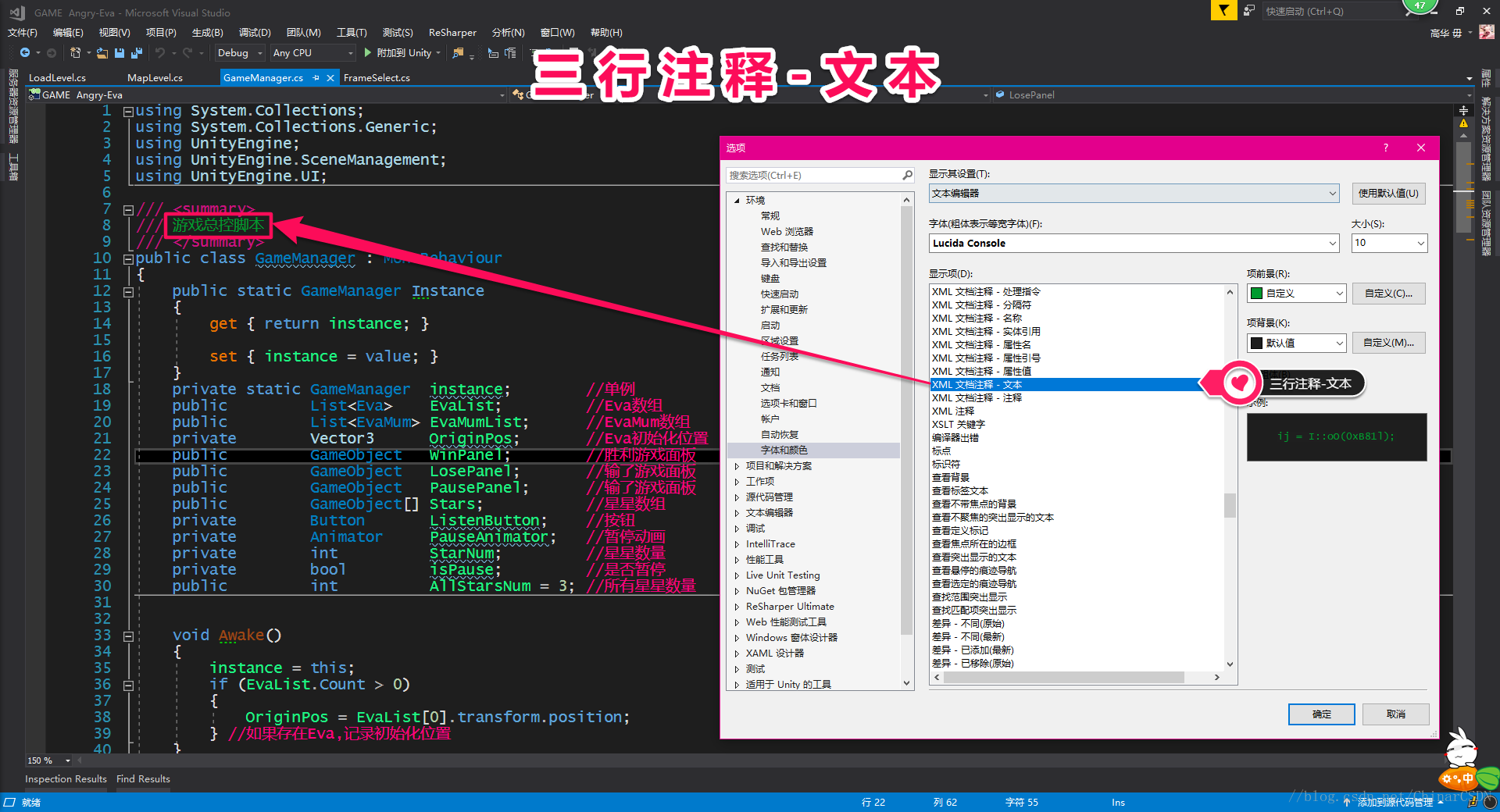Click the 使用默认值(U) button
Image resolution: width=1500 pixels, height=812 pixels.
1388,193
